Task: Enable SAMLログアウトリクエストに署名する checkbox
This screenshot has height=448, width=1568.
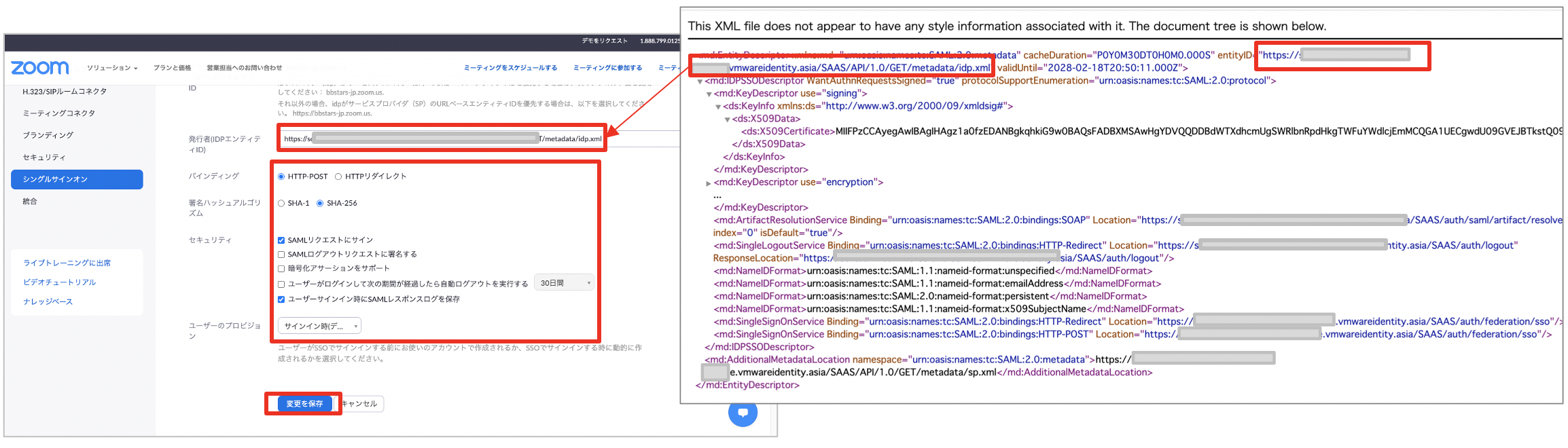Action: [281, 255]
